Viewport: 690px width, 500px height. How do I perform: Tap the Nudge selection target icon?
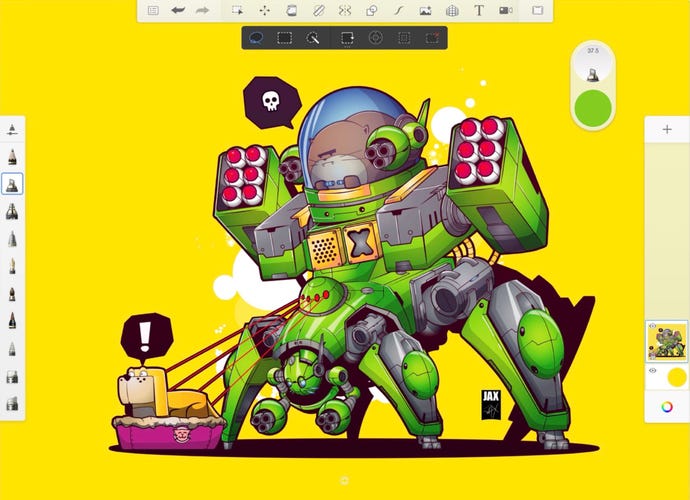(x=375, y=38)
